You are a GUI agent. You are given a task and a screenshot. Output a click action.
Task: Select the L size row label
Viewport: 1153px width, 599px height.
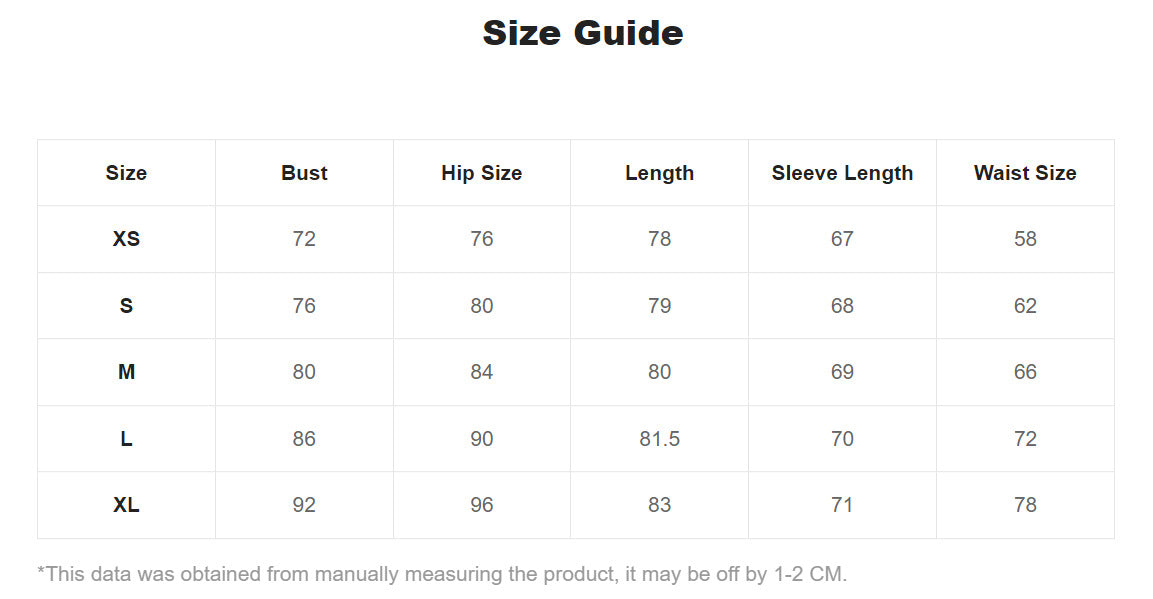click(126, 439)
